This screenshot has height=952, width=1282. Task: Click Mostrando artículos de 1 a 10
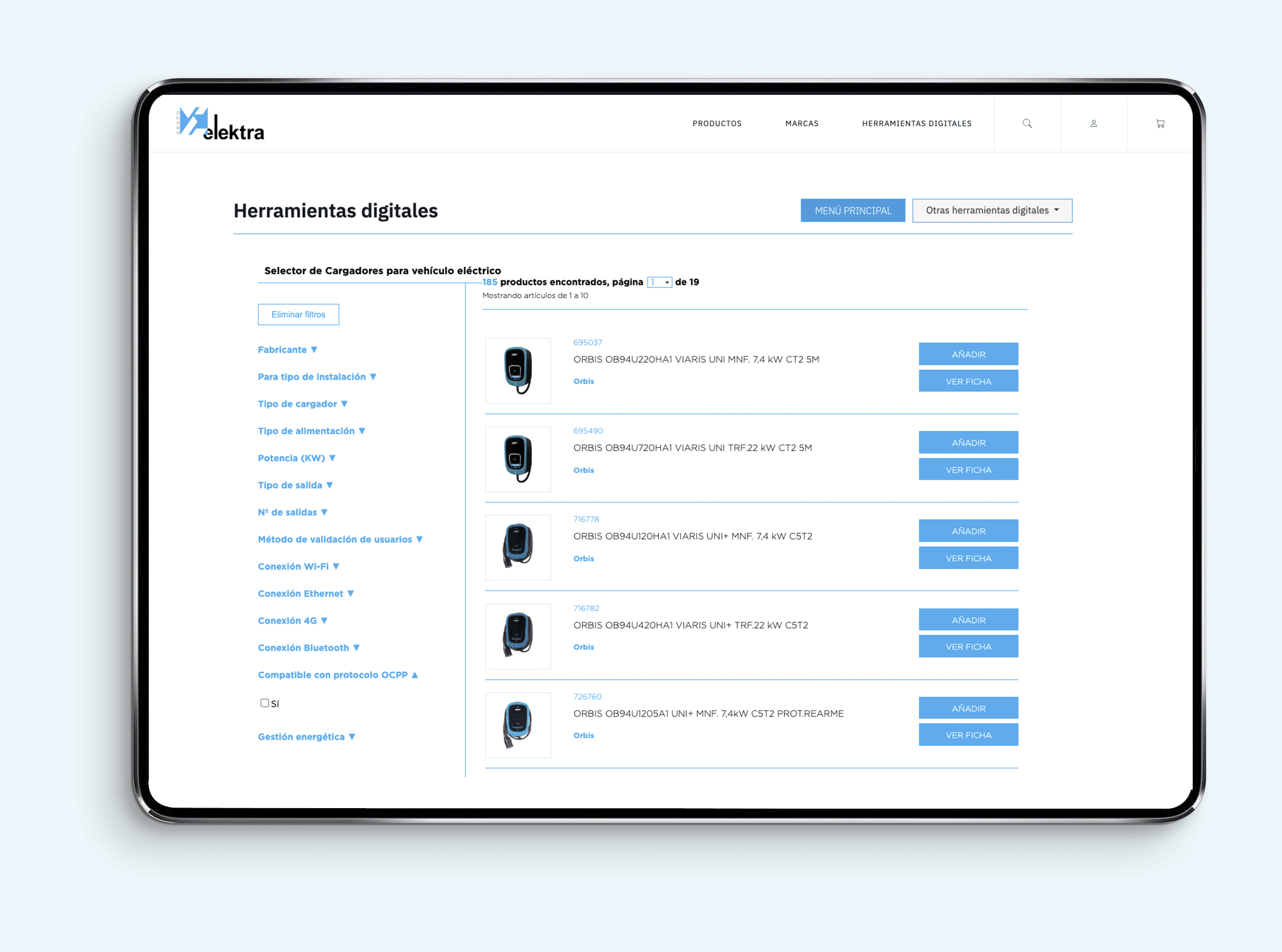[535, 295]
